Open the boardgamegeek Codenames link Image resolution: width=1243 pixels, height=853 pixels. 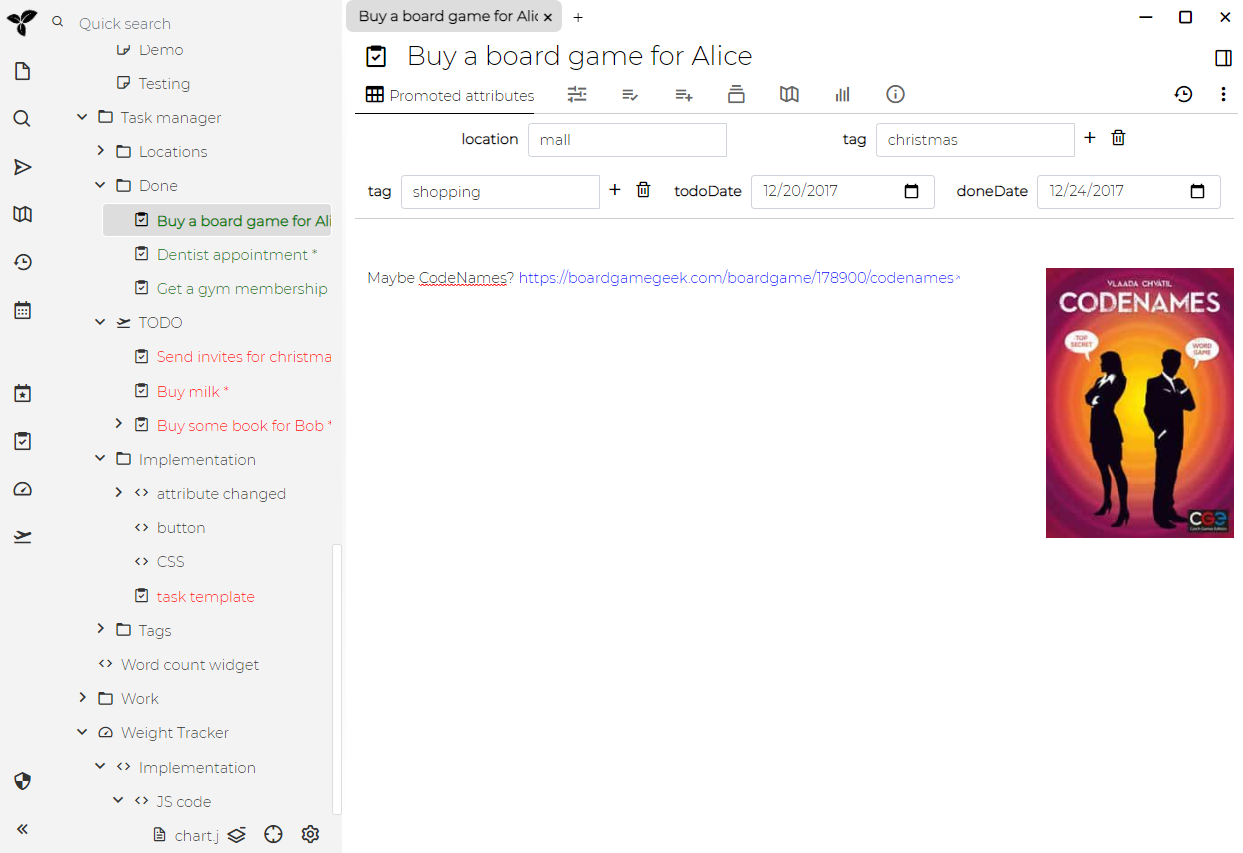click(735, 278)
